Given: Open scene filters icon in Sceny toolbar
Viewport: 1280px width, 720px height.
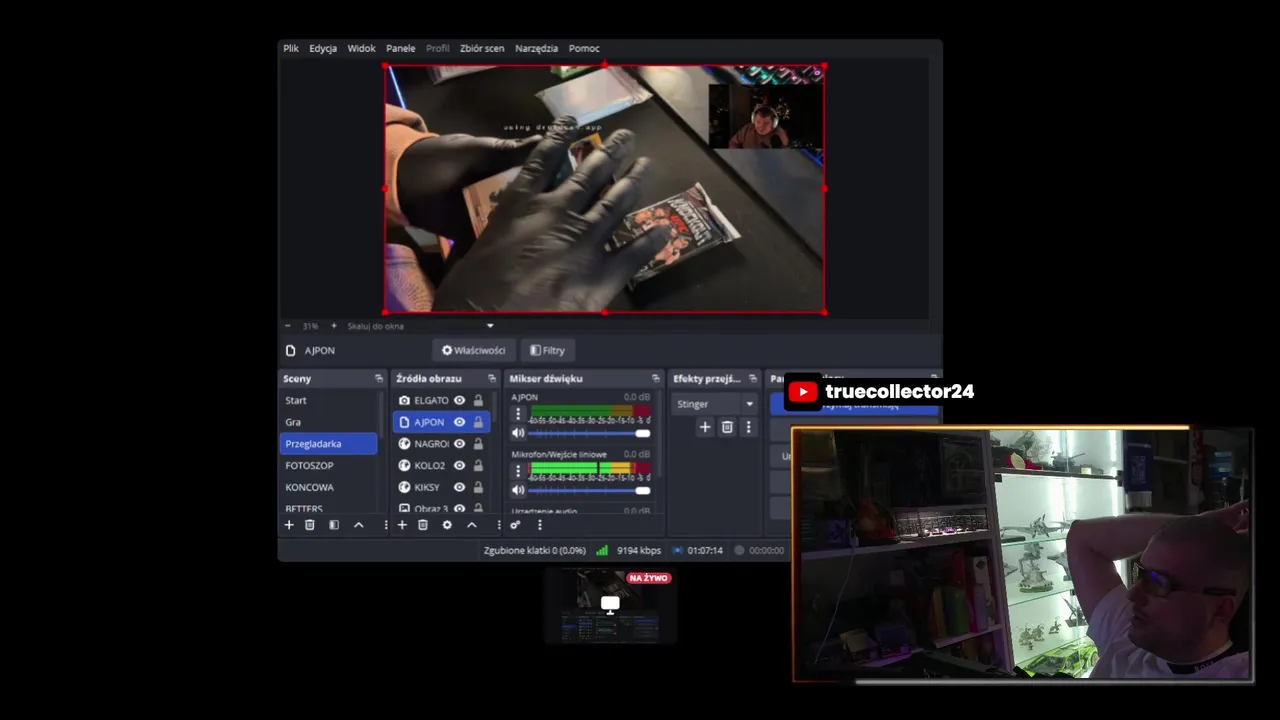Looking at the screenshot, I should [334, 525].
